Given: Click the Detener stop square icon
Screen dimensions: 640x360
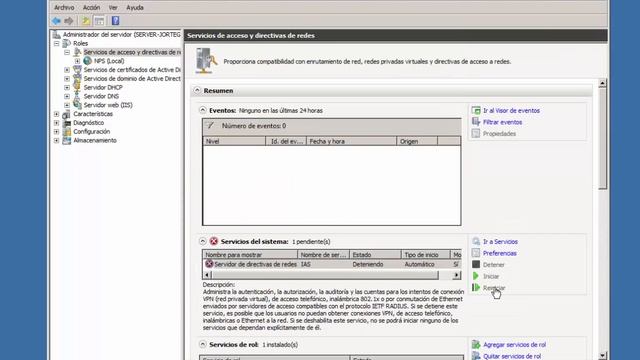Looking at the screenshot, I should coord(476,264).
